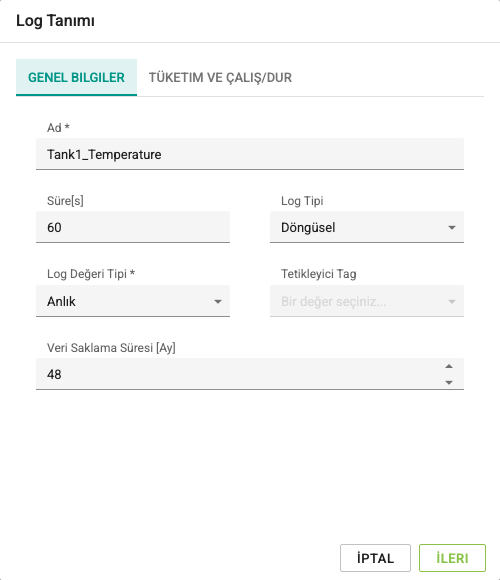Expand the Log Tipi dropdown arrow
Image resolution: width=500 pixels, height=580 pixels.
pyautogui.click(x=452, y=227)
